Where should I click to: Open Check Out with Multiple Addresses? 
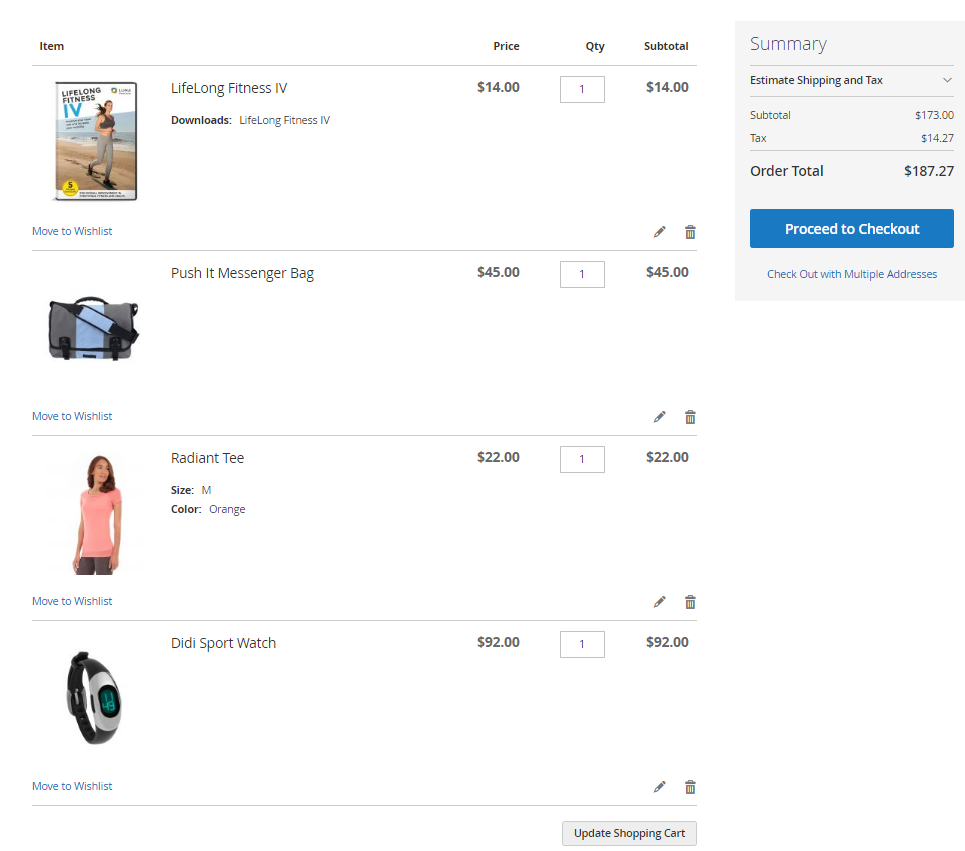point(851,274)
